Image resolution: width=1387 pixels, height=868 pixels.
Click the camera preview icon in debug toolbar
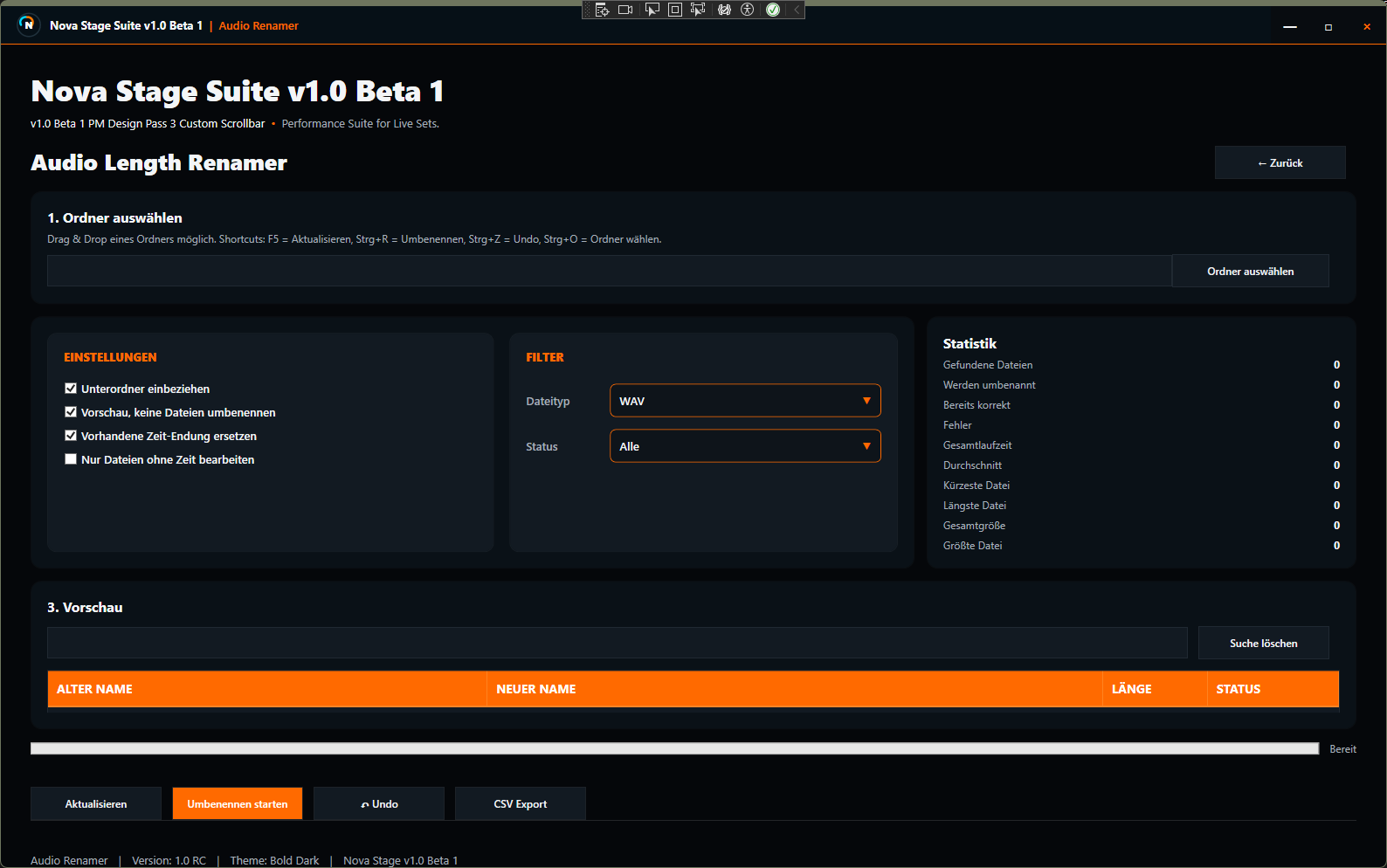tap(625, 10)
